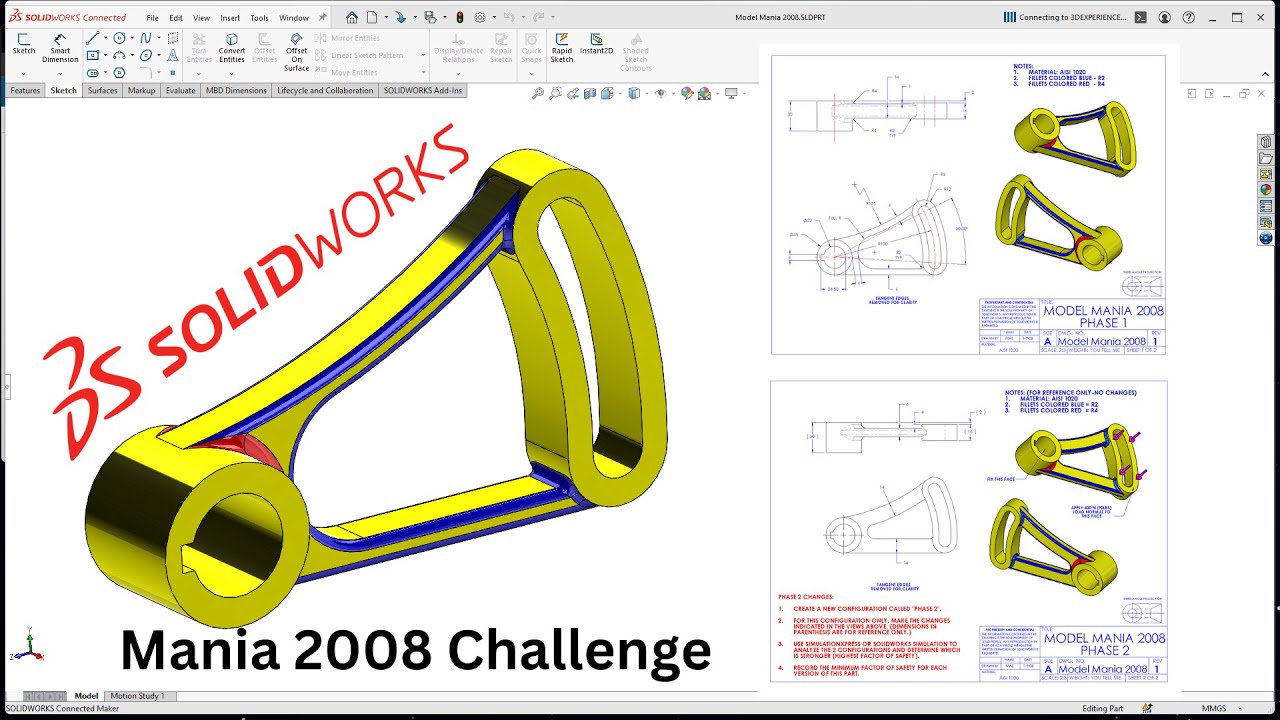The image size is (1280, 720).
Task: Switch to the Markup tab
Action: [x=141, y=90]
